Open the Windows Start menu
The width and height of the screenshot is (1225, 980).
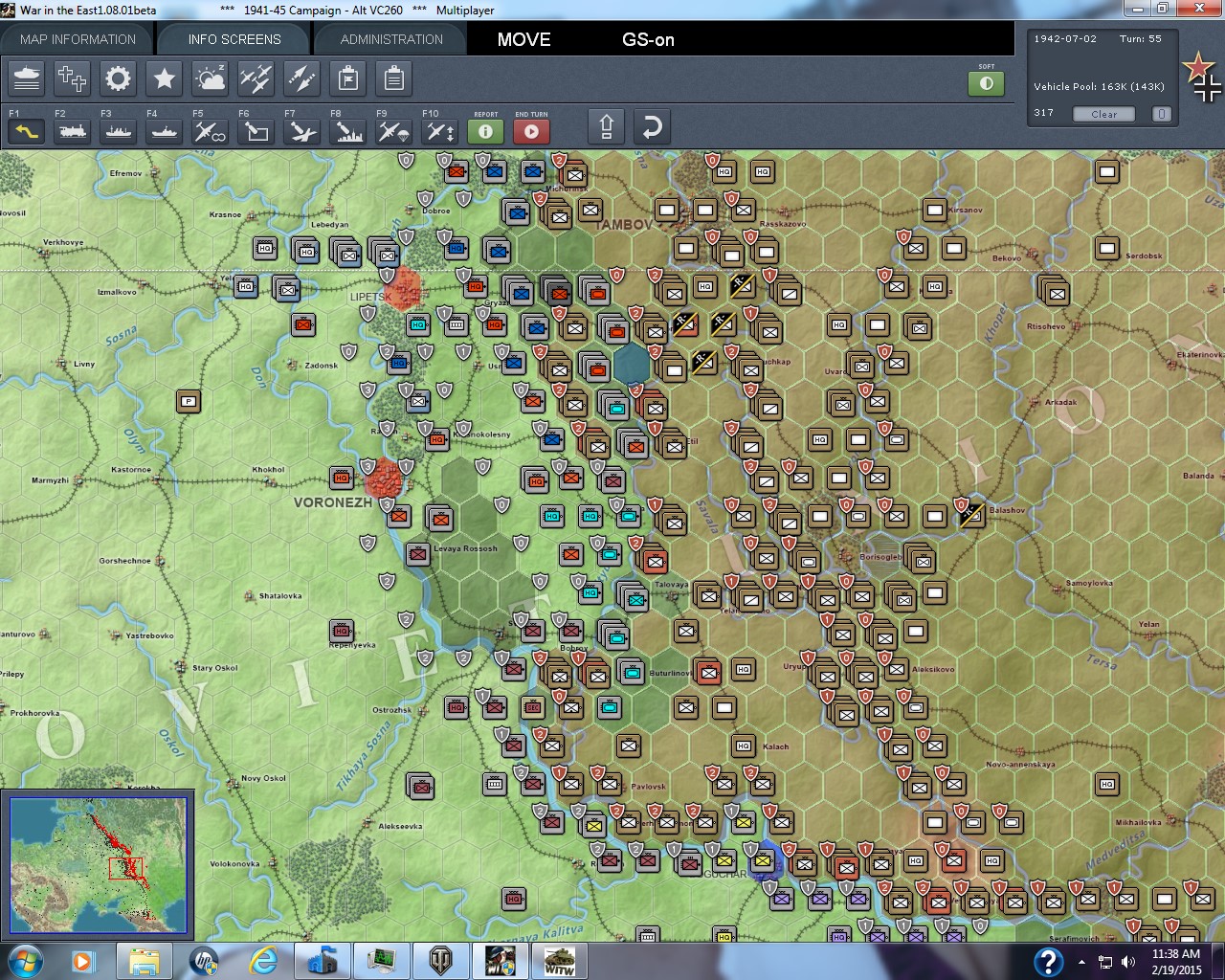pos(25,961)
